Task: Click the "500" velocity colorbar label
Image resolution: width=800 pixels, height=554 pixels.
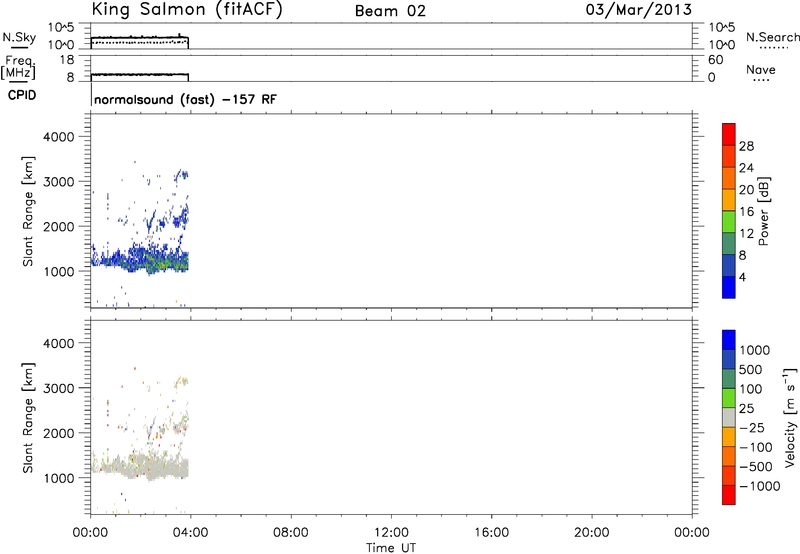Action: 752,369
